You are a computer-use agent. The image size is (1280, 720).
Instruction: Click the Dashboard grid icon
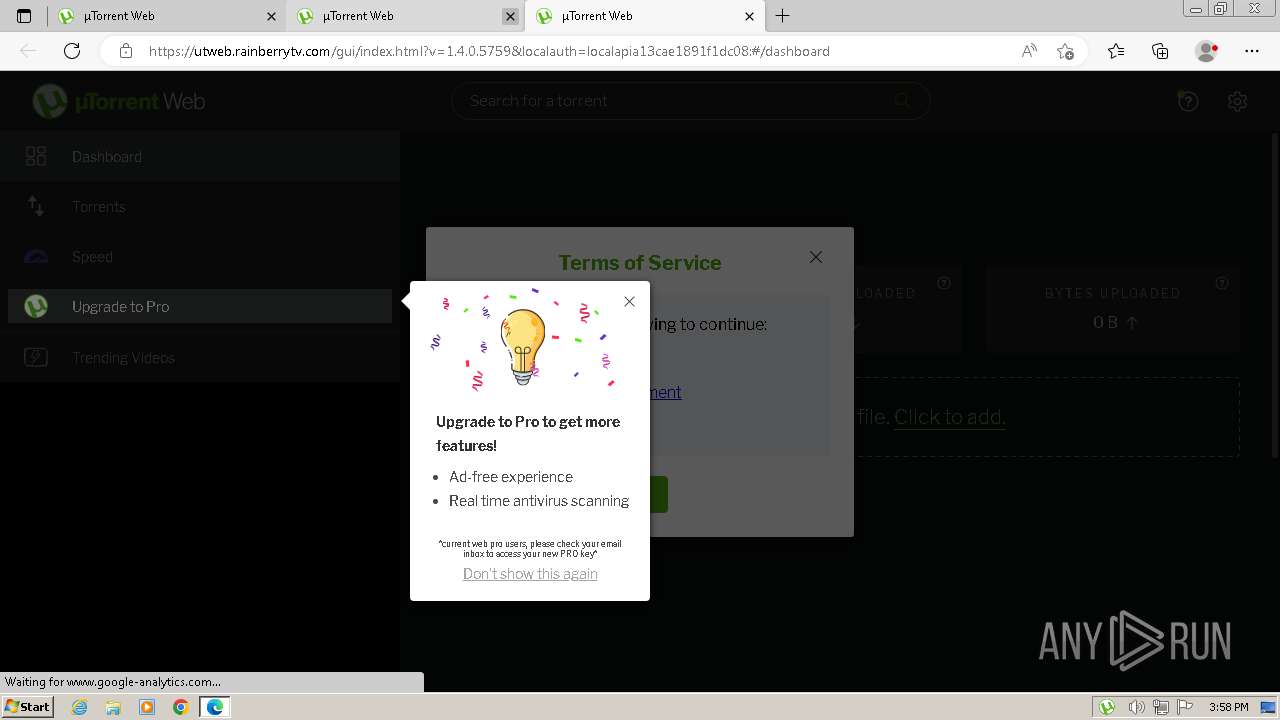pyautogui.click(x=36, y=156)
